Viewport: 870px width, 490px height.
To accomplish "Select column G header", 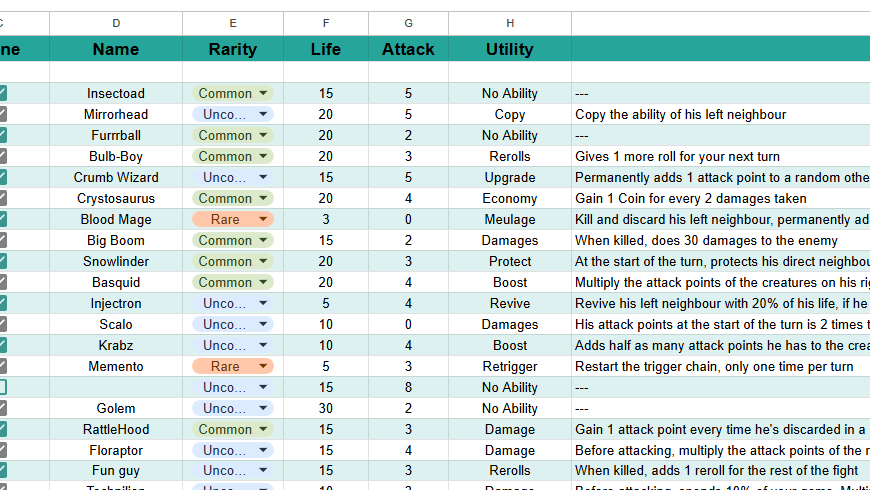I will coord(408,23).
